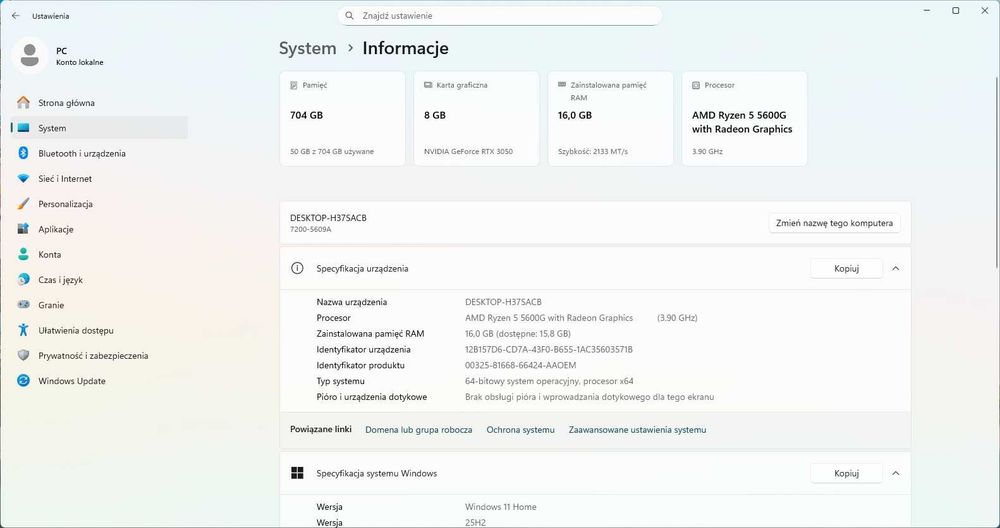Collapse the Specyfikacja urządzenia section chevron
1000x528 pixels.
click(895, 268)
